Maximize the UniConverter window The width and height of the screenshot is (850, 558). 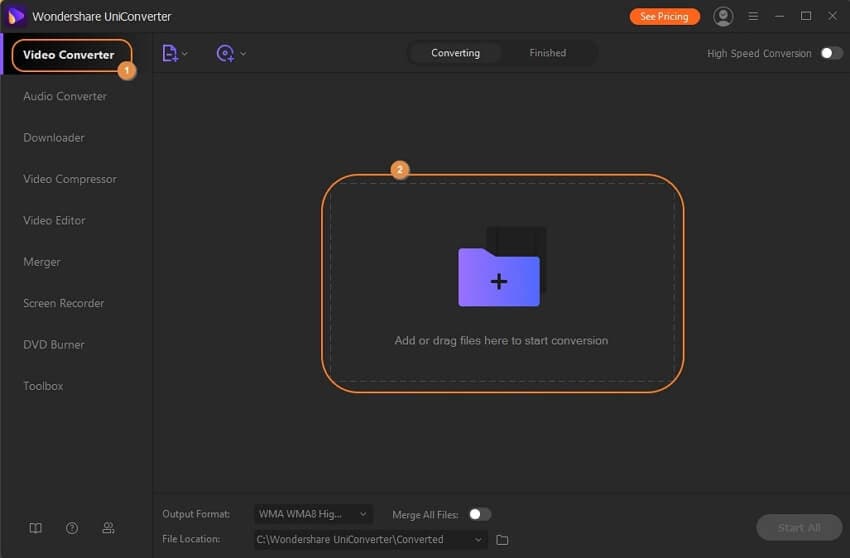806,16
